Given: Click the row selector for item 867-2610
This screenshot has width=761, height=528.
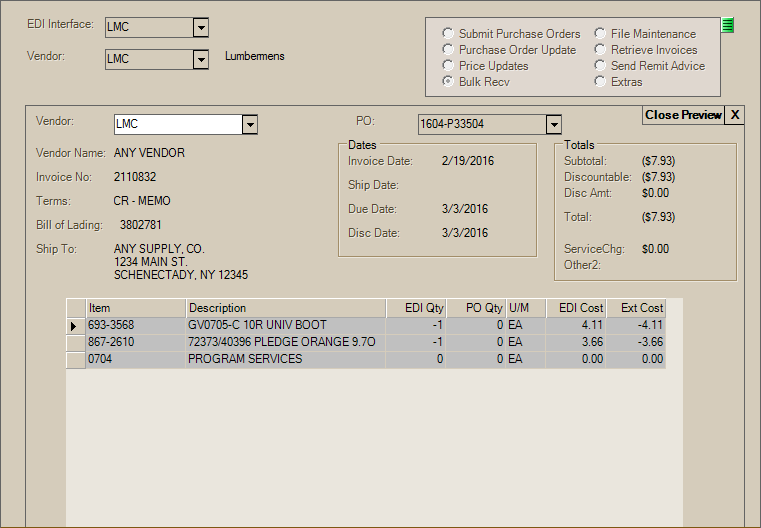Looking at the screenshot, I should [x=76, y=343].
